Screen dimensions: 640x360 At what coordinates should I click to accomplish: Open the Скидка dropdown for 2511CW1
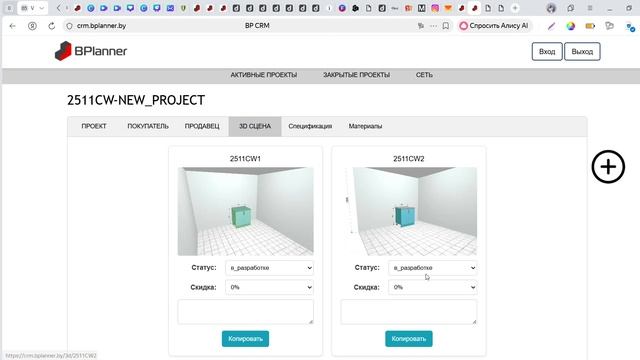tap(269, 287)
